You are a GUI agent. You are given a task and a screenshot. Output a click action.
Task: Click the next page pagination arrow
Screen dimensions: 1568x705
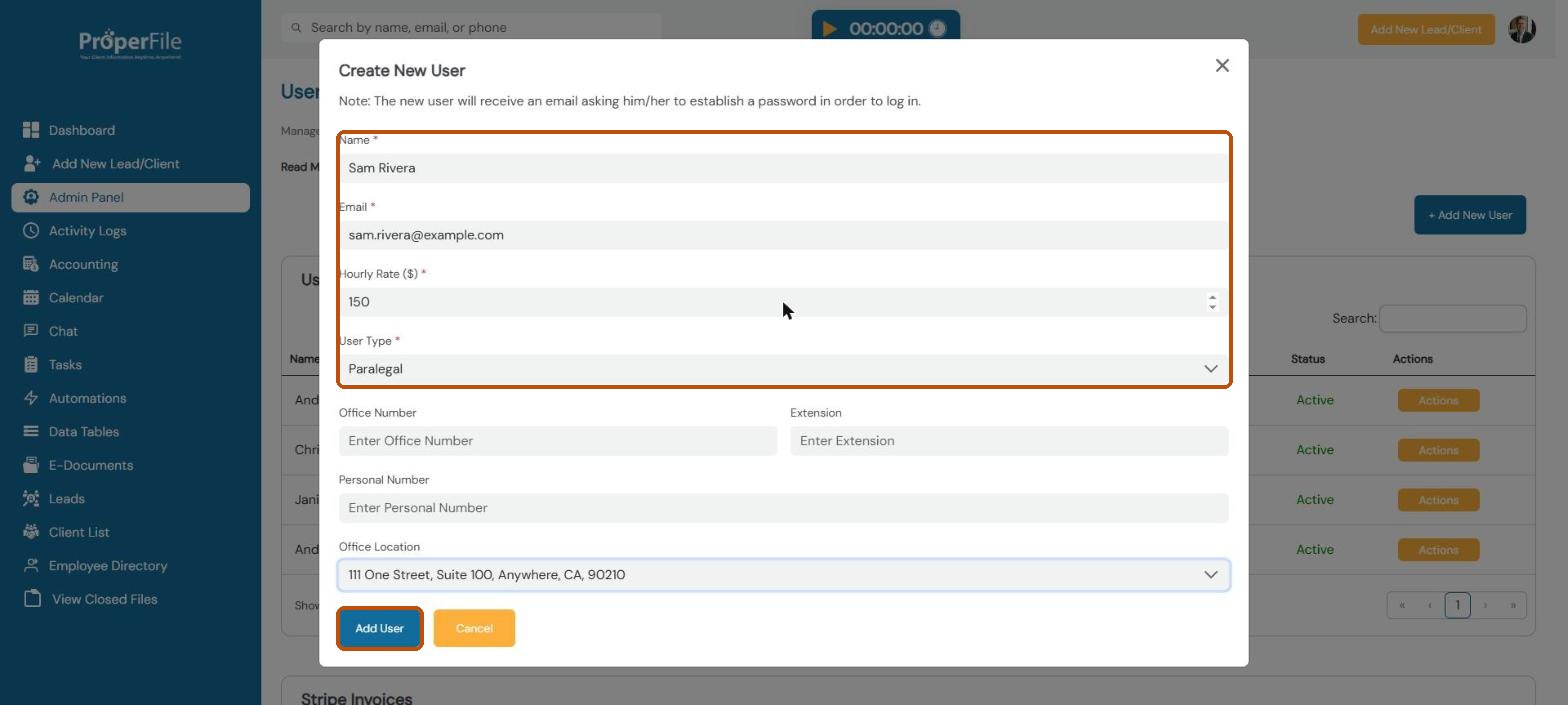tap(1485, 605)
